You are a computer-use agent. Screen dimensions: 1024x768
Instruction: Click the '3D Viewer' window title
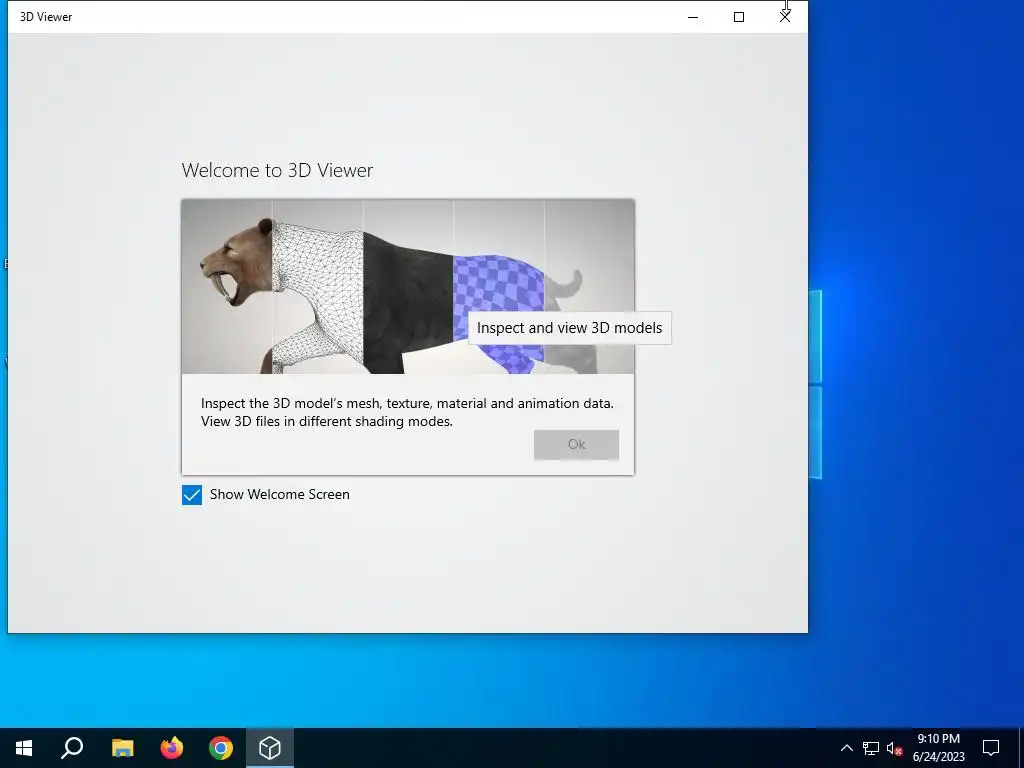(46, 17)
